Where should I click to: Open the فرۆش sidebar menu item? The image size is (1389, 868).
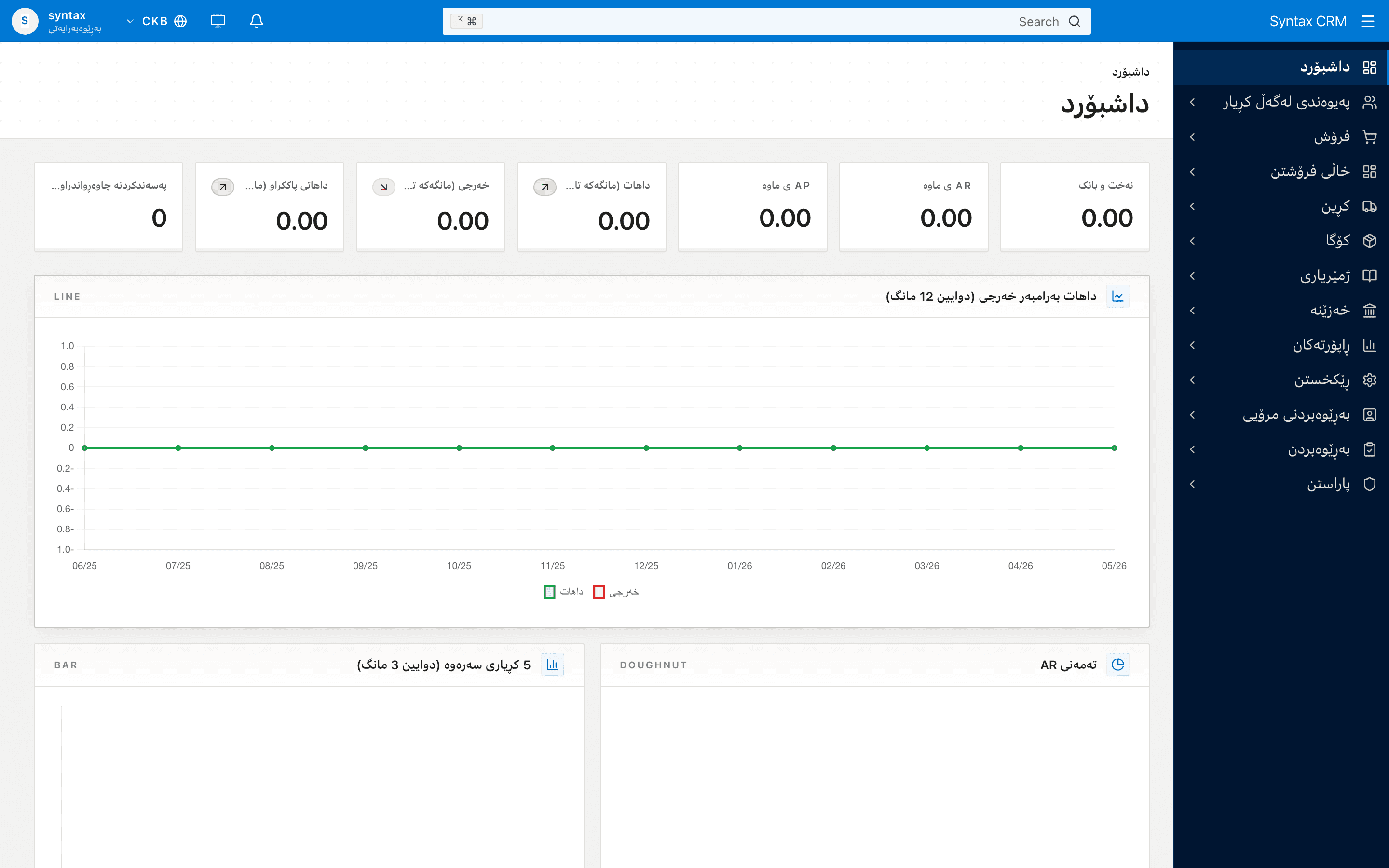click(1280, 136)
